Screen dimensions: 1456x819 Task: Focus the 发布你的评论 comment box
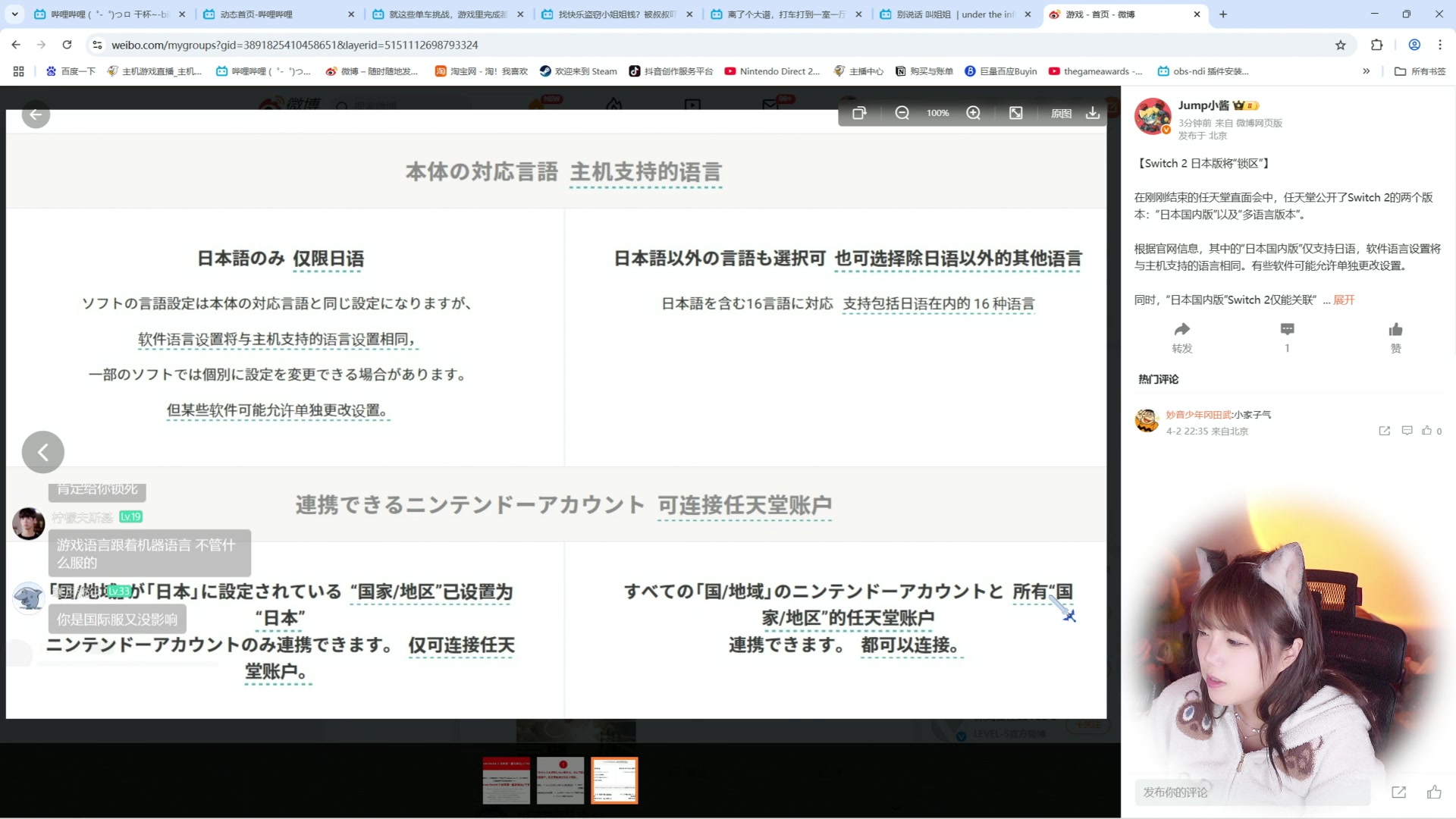coord(1253,792)
